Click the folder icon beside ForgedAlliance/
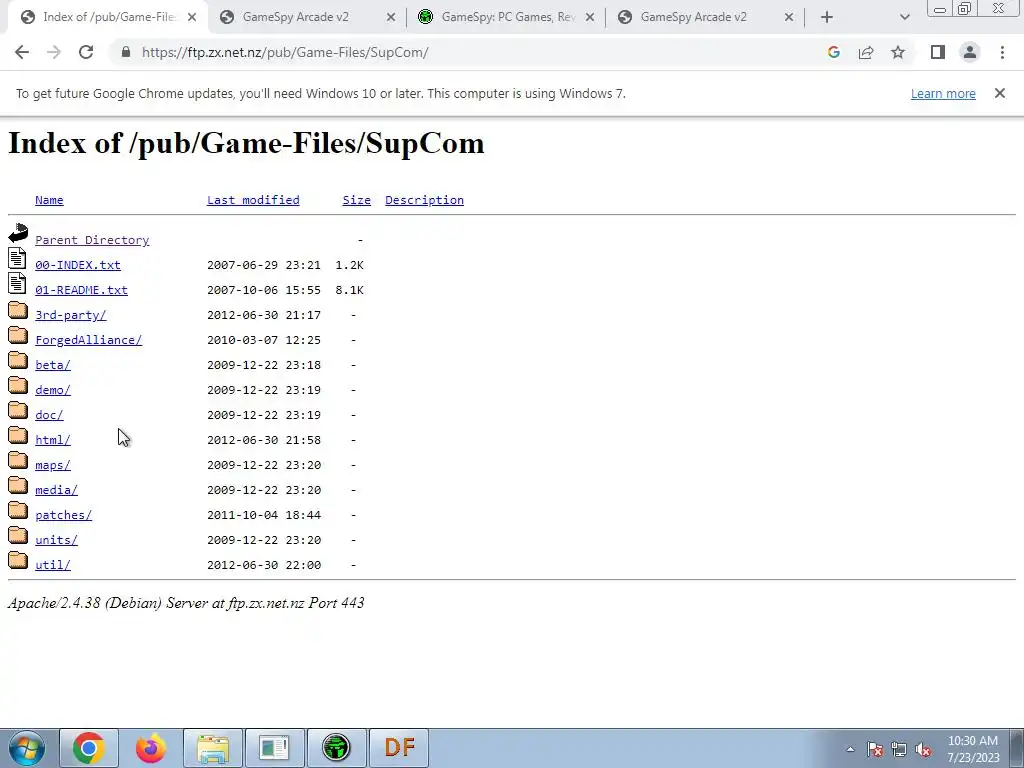Viewport: 1024px width, 768px height. pos(18,335)
